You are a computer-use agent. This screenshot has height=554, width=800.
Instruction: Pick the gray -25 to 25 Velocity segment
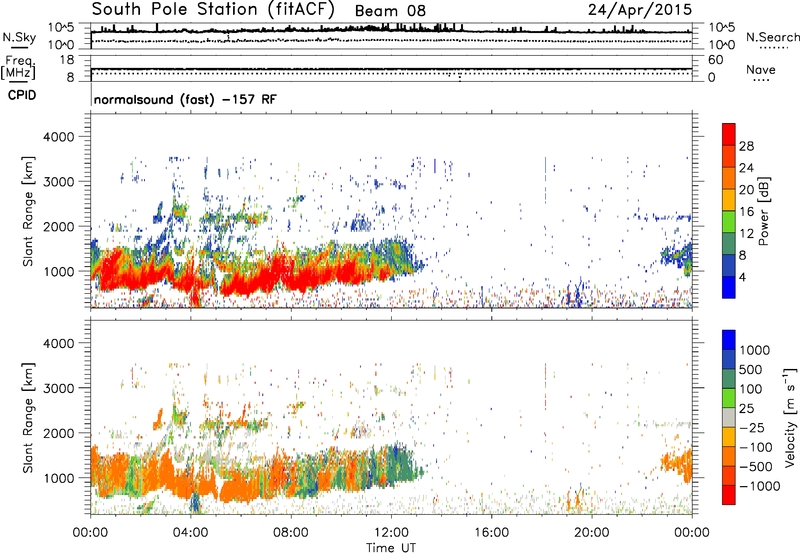(x=729, y=417)
